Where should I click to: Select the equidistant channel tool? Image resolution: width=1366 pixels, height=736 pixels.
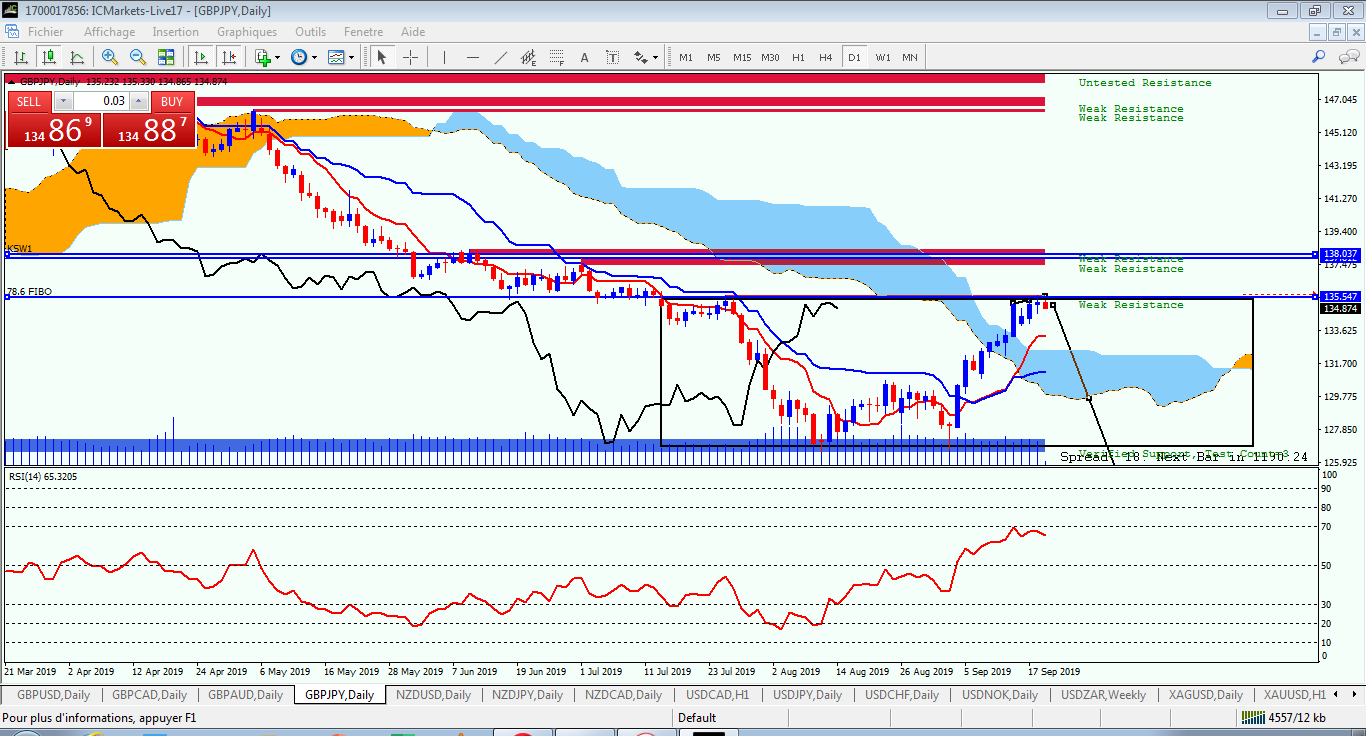[529, 57]
